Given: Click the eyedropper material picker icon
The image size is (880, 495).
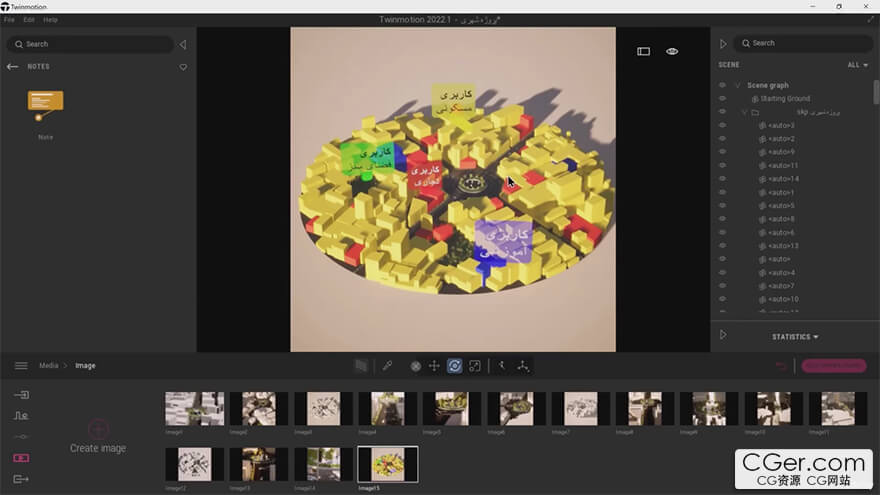Looking at the screenshot, I should [x=387, y=366].
